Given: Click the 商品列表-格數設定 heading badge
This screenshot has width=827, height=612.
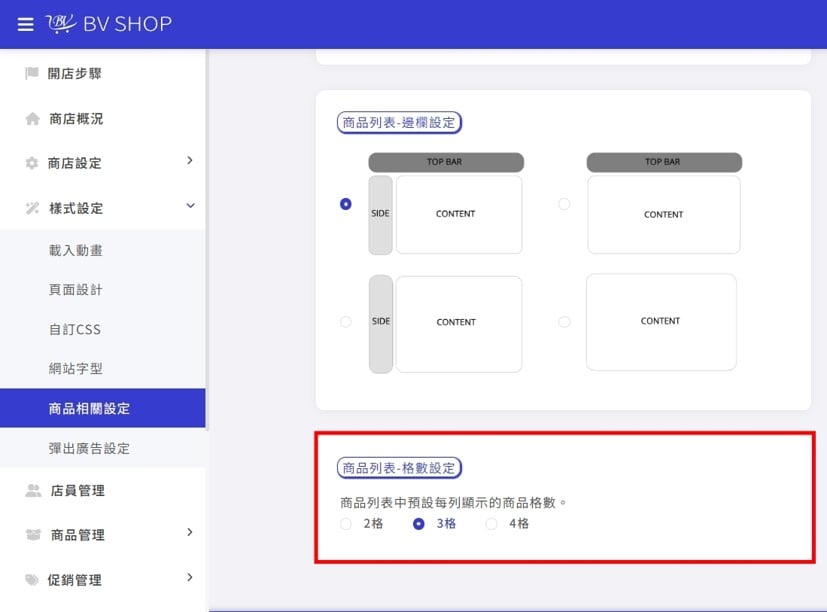Looking at the screenshot, I should coord(399,468).
